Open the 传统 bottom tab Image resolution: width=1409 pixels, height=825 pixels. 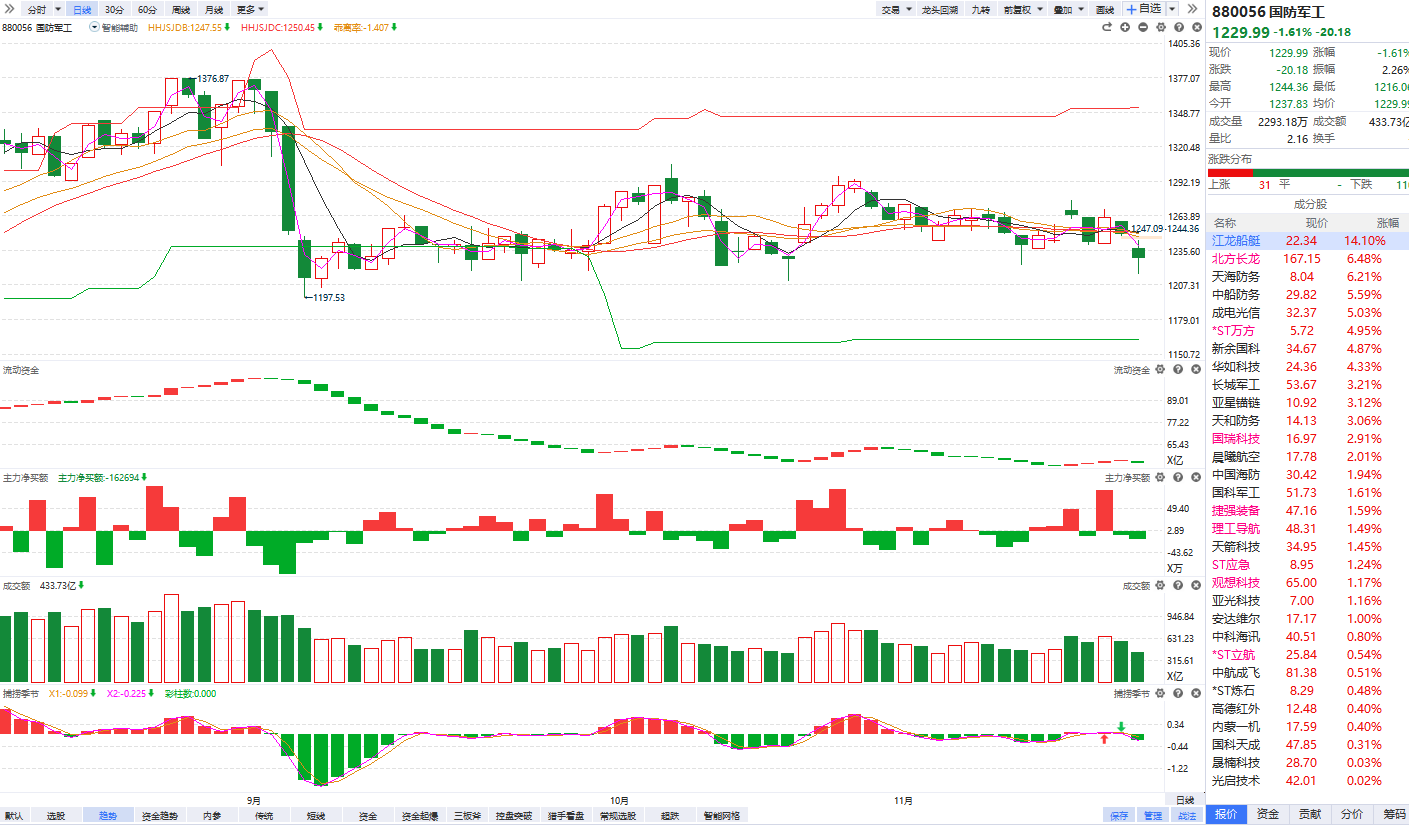click(264, 816)
